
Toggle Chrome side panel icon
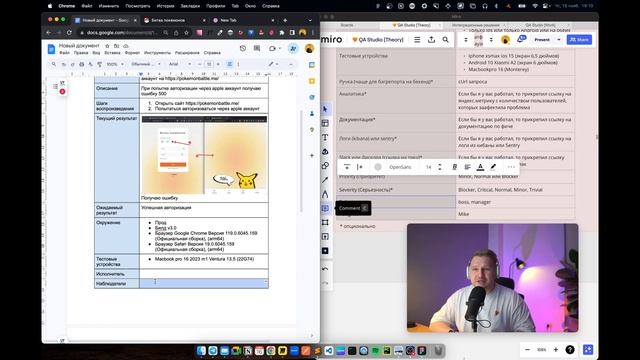coord(292,32)
